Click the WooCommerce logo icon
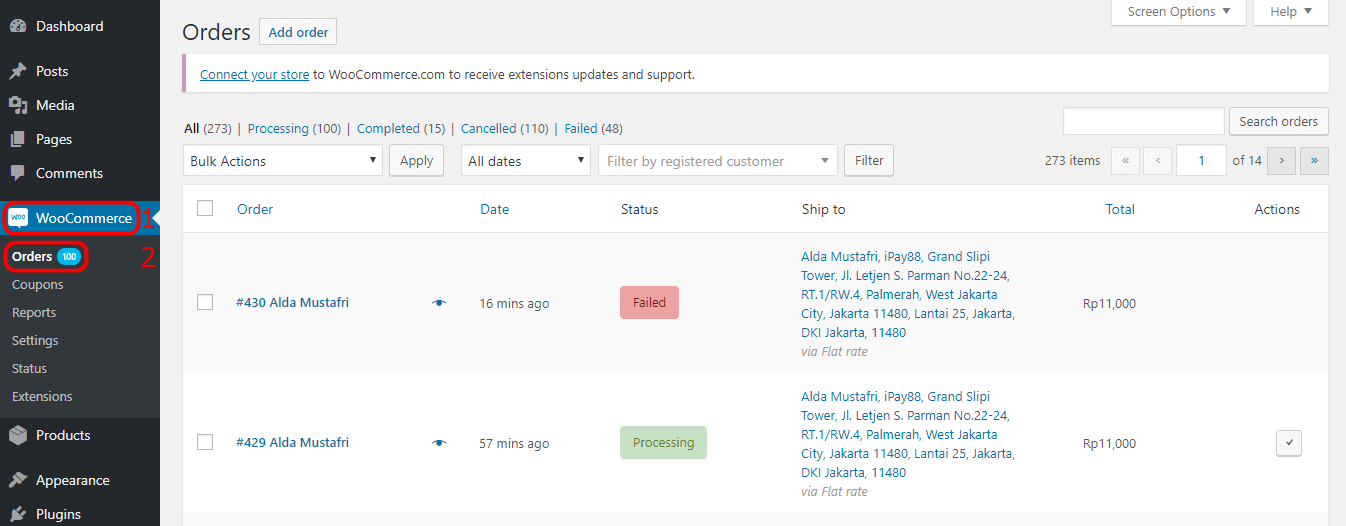Screen dimensions: 1346x526 (18, 218)
